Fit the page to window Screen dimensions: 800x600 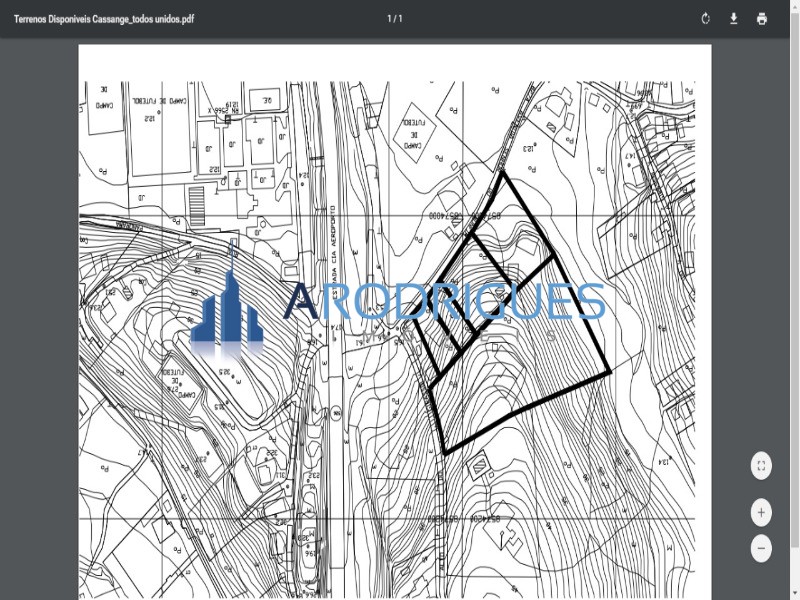(x=761, y=465)
